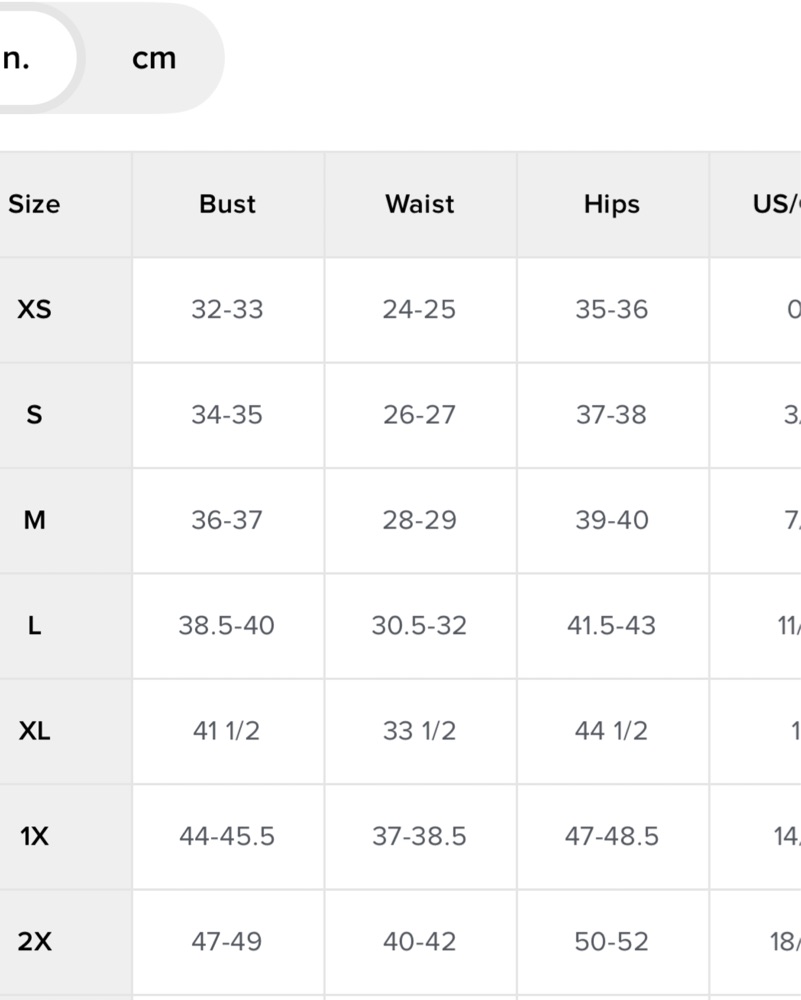Click the XL bust value 41 1/2
The height and width of the screenshot is (1000, 801).
226,731
